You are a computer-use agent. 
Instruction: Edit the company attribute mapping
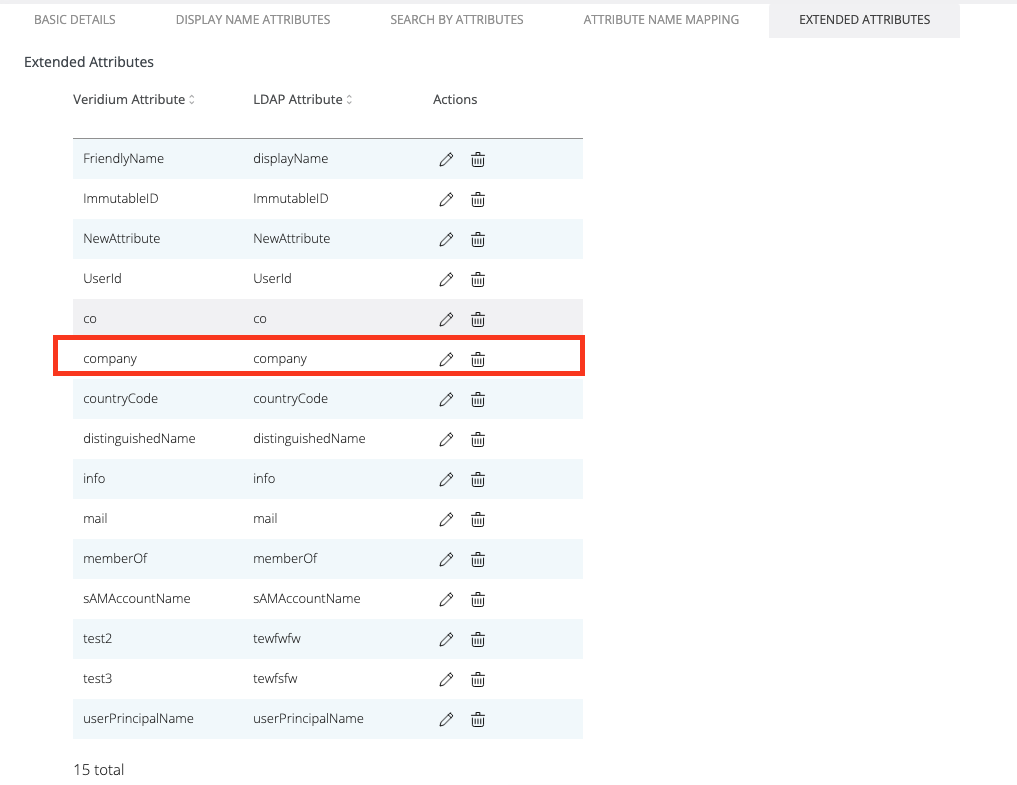447,359
